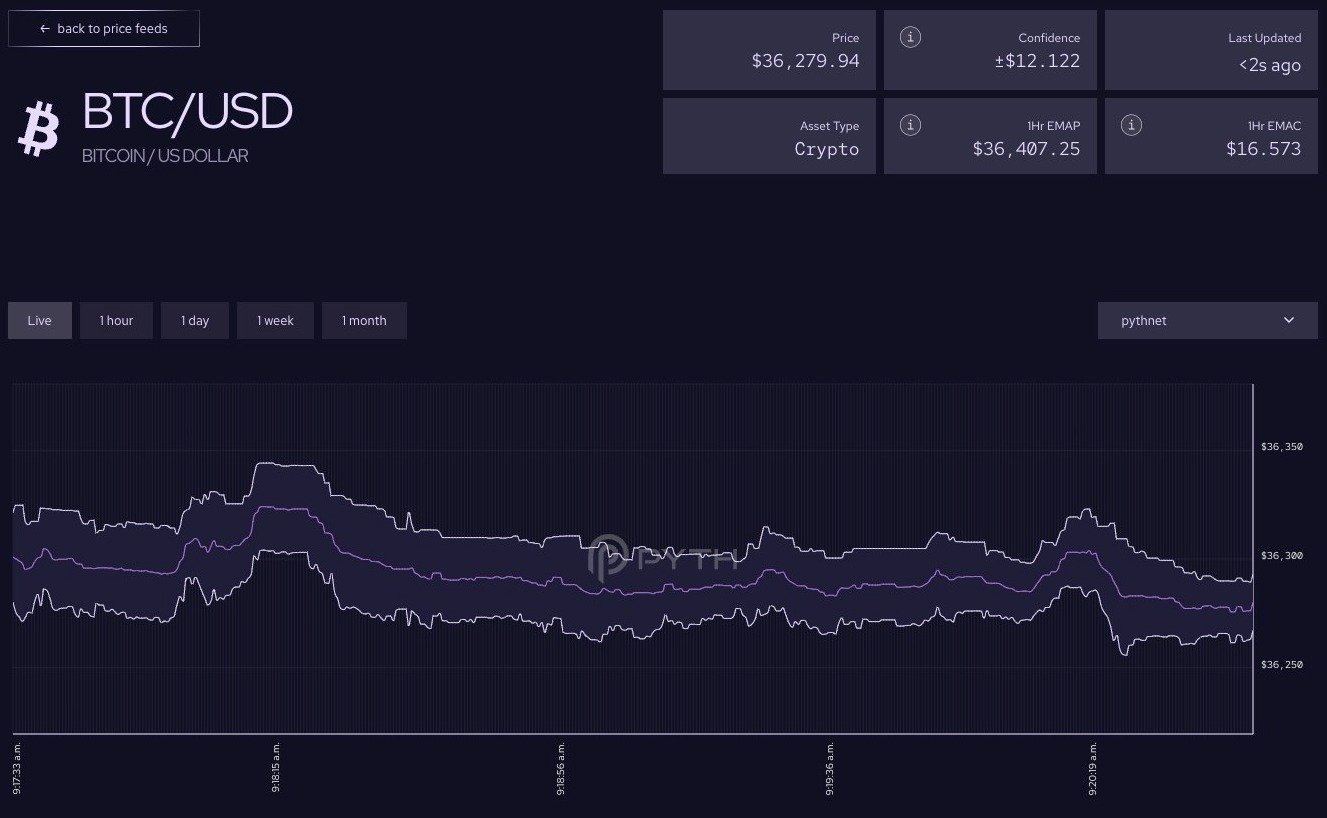Open the pythnet network dropdown
The image size is (1327, 818).
[x=1208, y=321]
